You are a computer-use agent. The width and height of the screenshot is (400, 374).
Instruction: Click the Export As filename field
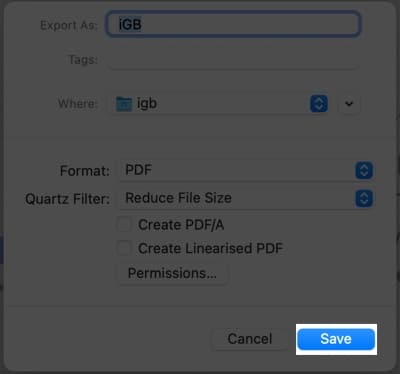pyautogui.click(x=233, y=24)
